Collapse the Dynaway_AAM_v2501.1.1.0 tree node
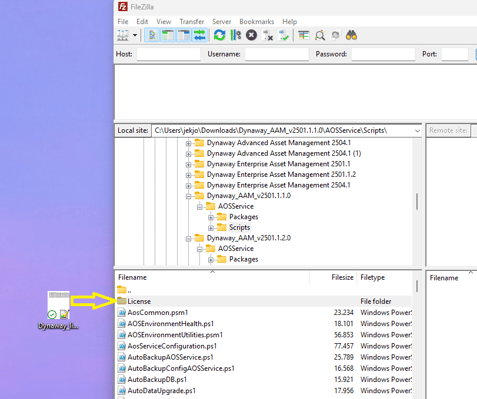This screenshot has height=399, width=477. 188,196
